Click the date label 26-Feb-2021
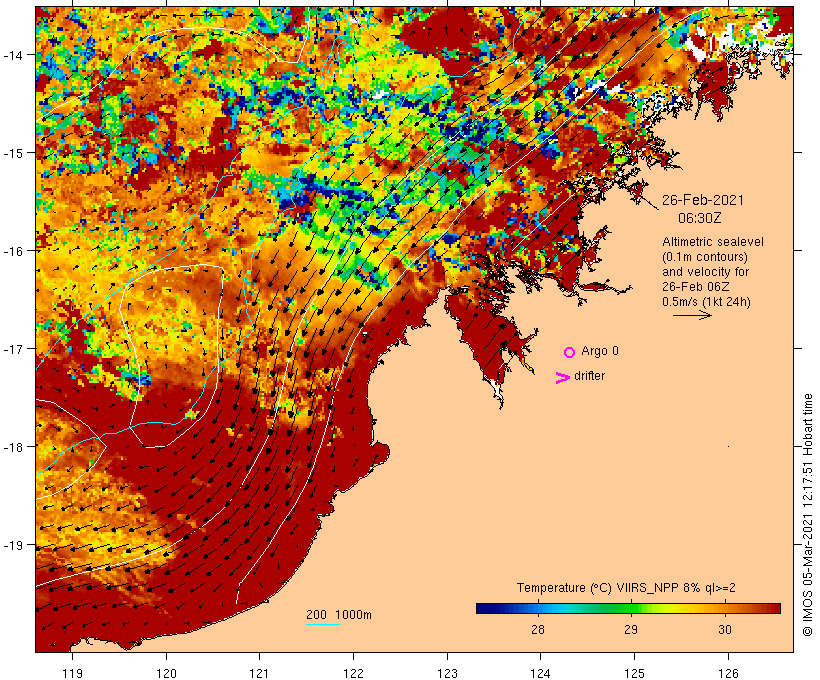Screen dimensions: 820x680 point(703,200)
